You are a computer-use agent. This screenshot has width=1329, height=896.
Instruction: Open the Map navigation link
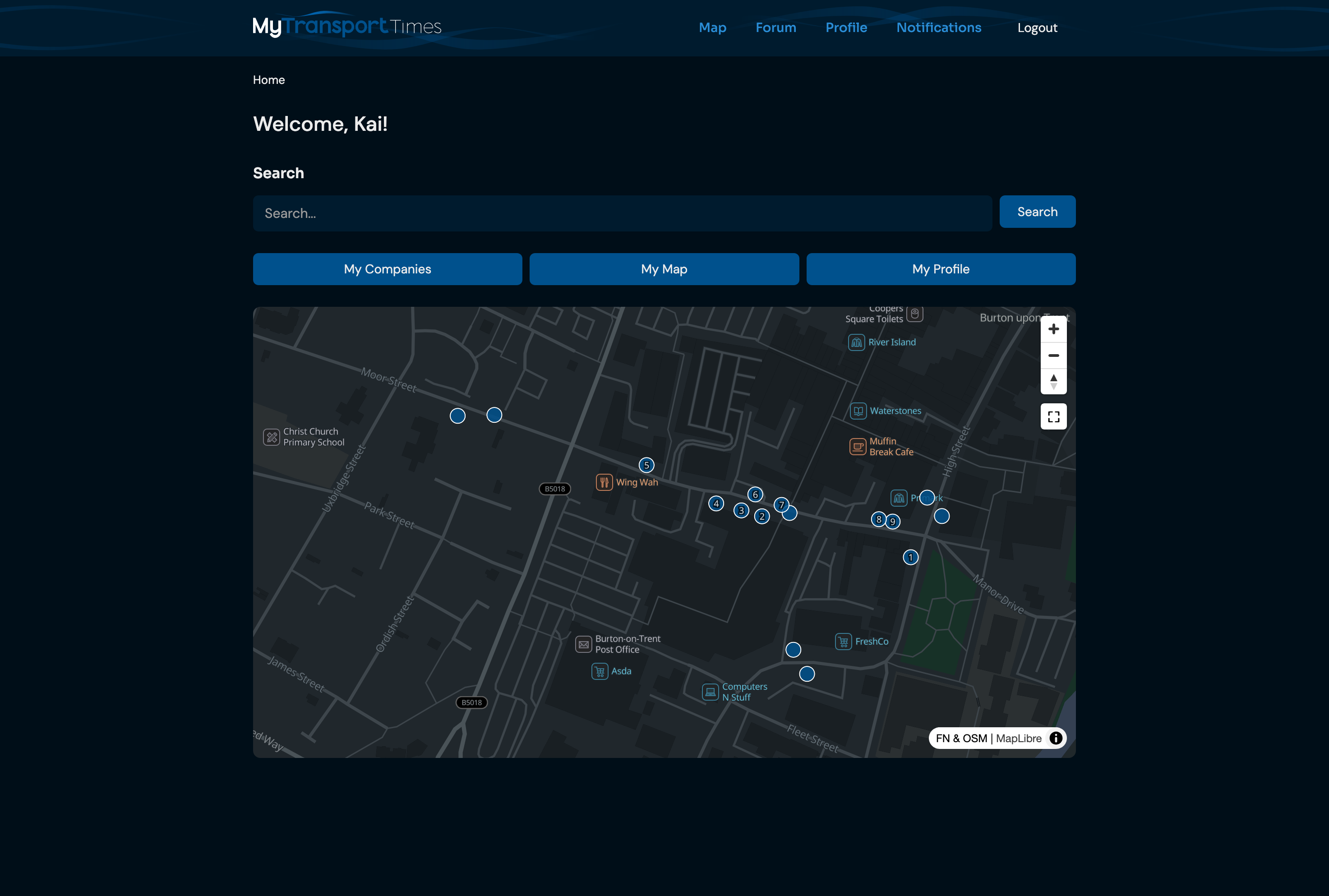[712, 28]
